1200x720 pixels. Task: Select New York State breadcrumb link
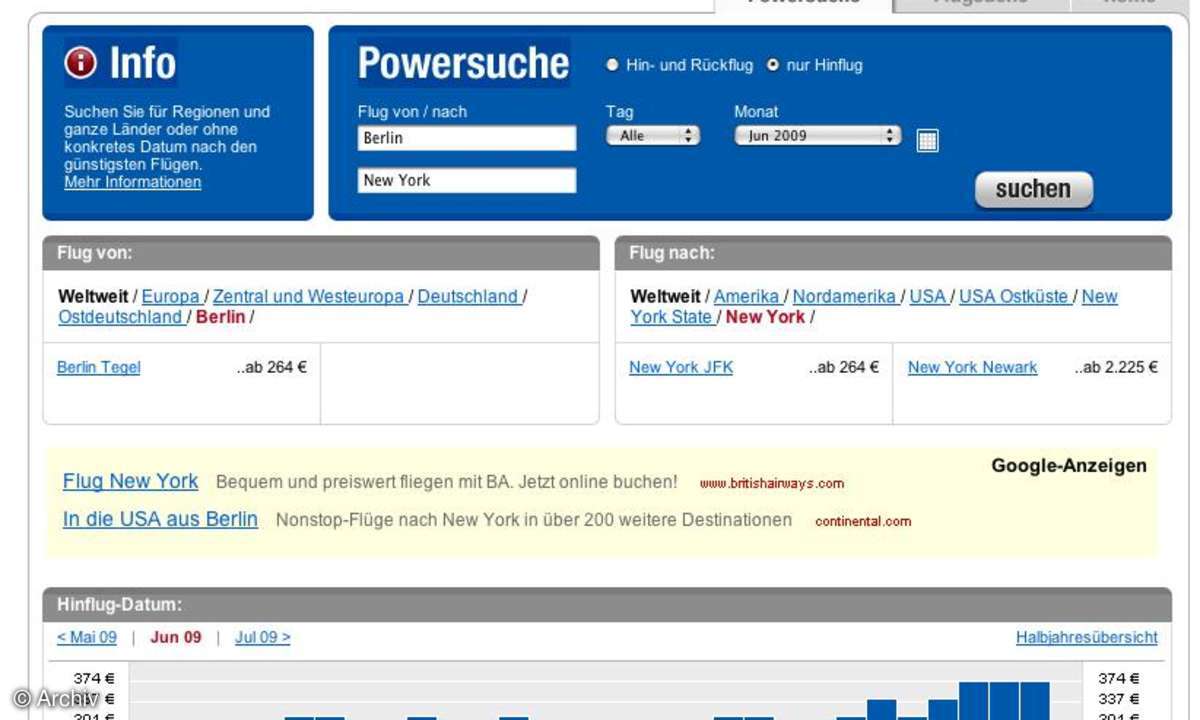[672, 317]
